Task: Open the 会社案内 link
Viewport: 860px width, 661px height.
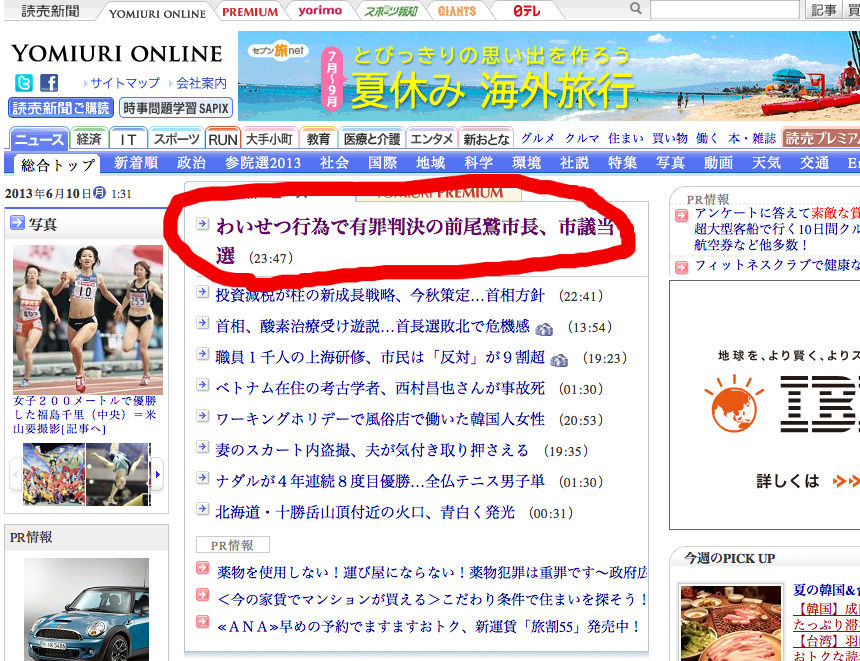Action: click(x=201, y=83)
